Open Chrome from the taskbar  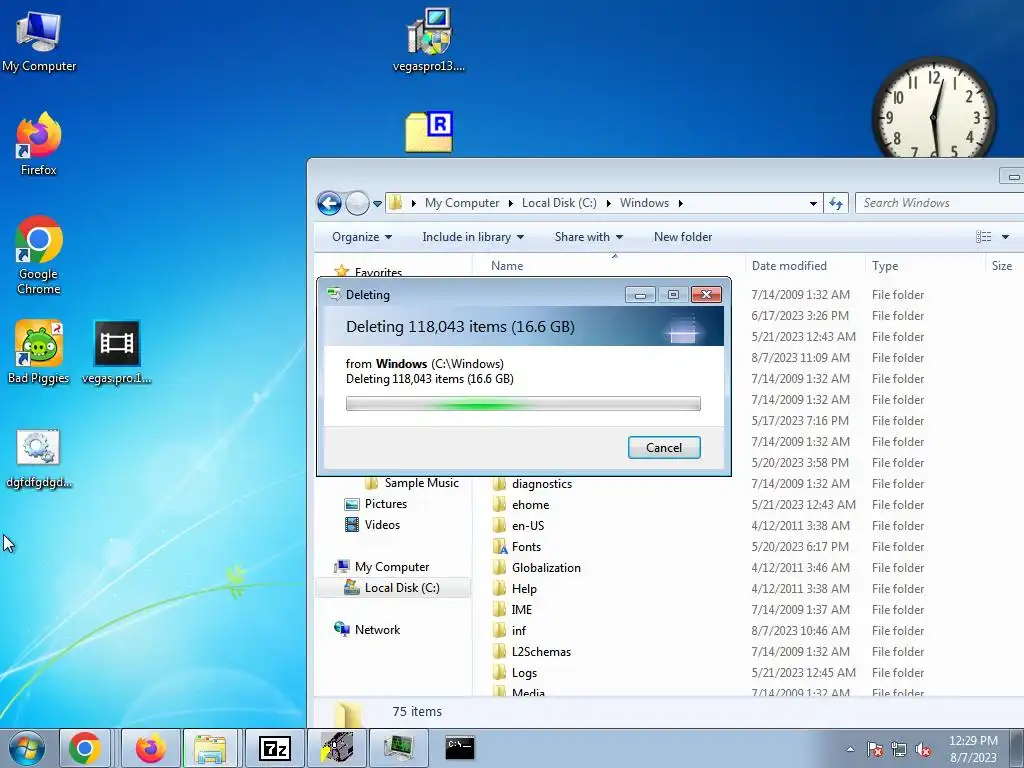tap(85, 748)
